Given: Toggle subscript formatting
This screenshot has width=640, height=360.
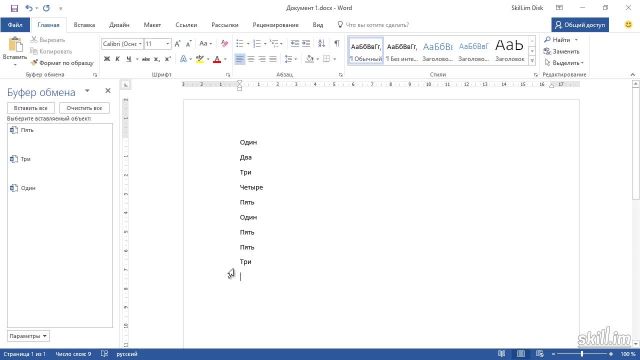Looking at the screenshot, I should pos(157,59).
